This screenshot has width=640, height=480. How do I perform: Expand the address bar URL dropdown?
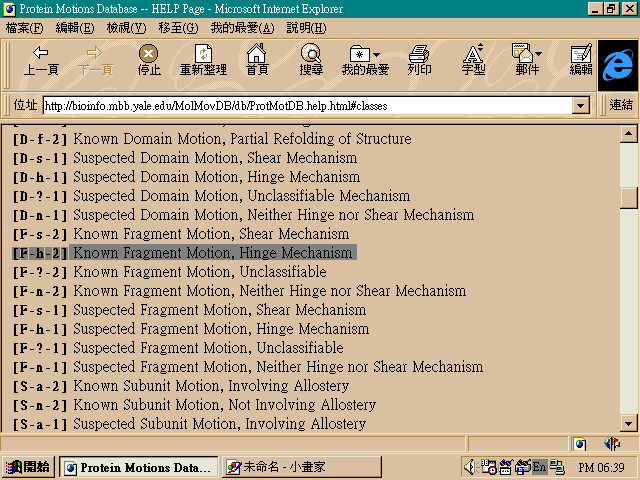pyautogui.click(x=580, y=105)
